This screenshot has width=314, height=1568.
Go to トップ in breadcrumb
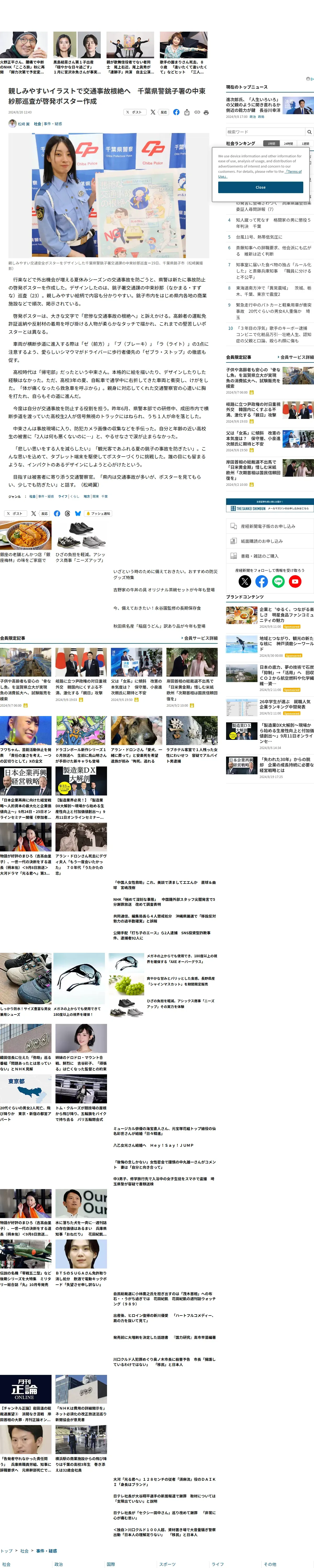click(x=6, y=1551)
